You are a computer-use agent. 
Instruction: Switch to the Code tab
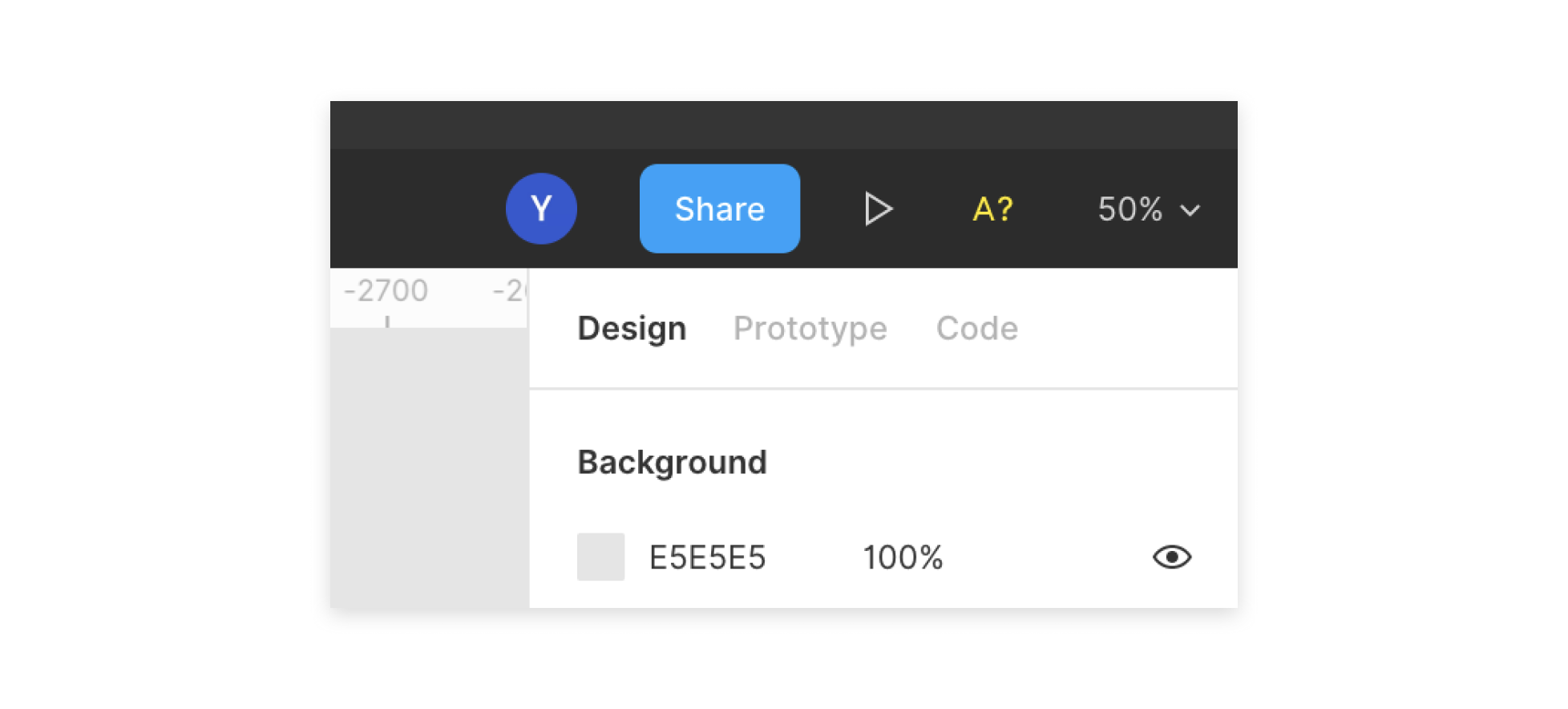(x=977, y=328)
